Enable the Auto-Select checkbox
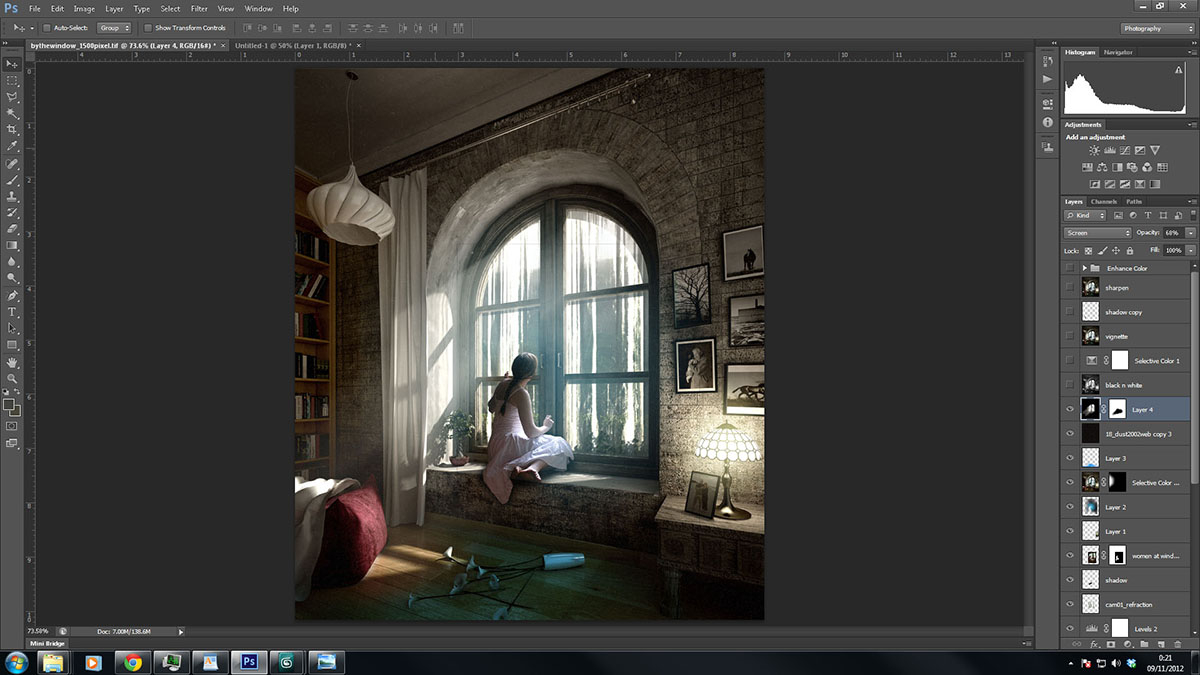 47,28
